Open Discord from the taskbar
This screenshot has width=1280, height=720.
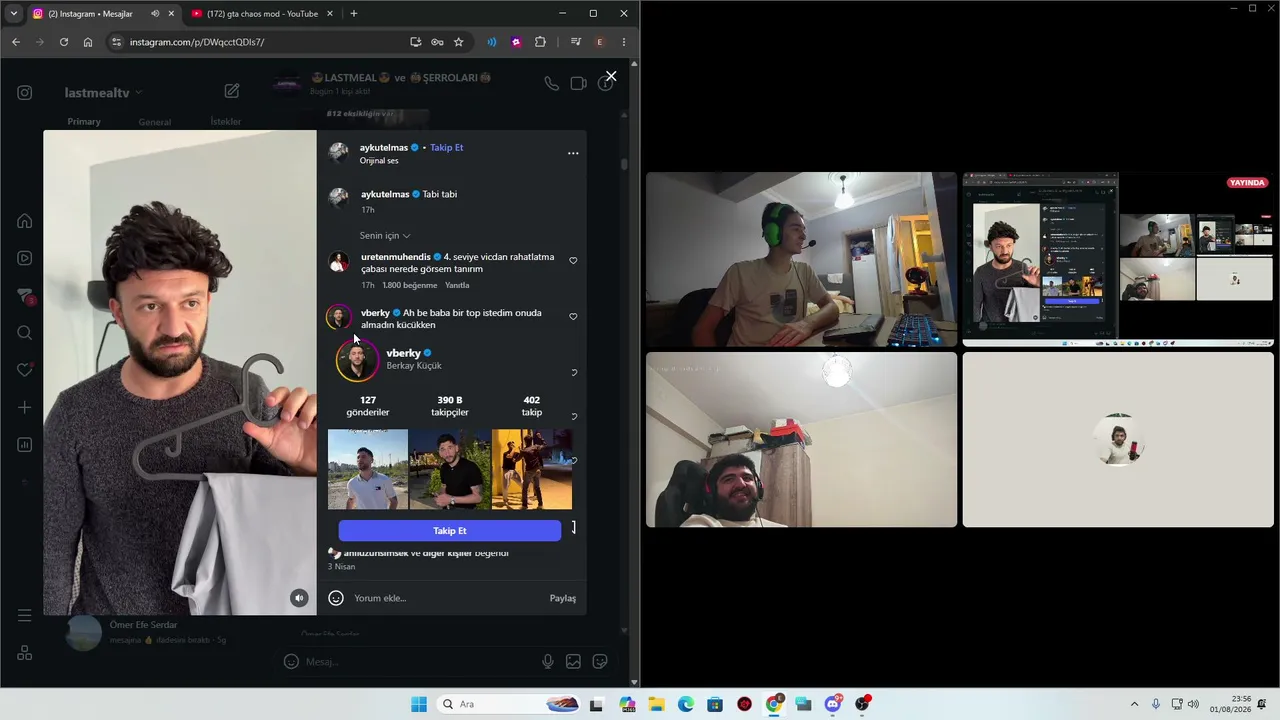point(833,704)
